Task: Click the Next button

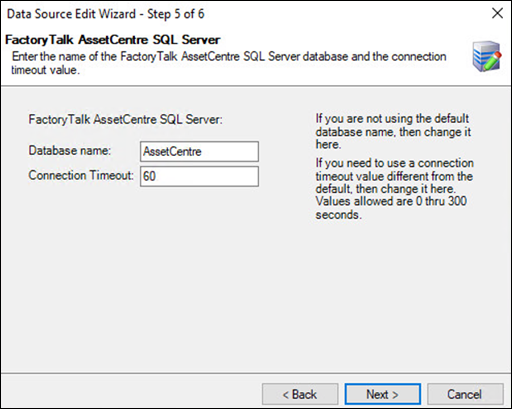Action: (382, 394)
